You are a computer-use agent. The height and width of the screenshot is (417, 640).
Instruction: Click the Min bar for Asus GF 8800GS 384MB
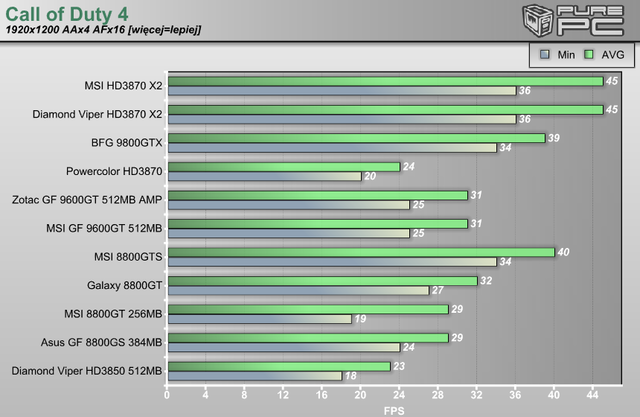point(284,347)
